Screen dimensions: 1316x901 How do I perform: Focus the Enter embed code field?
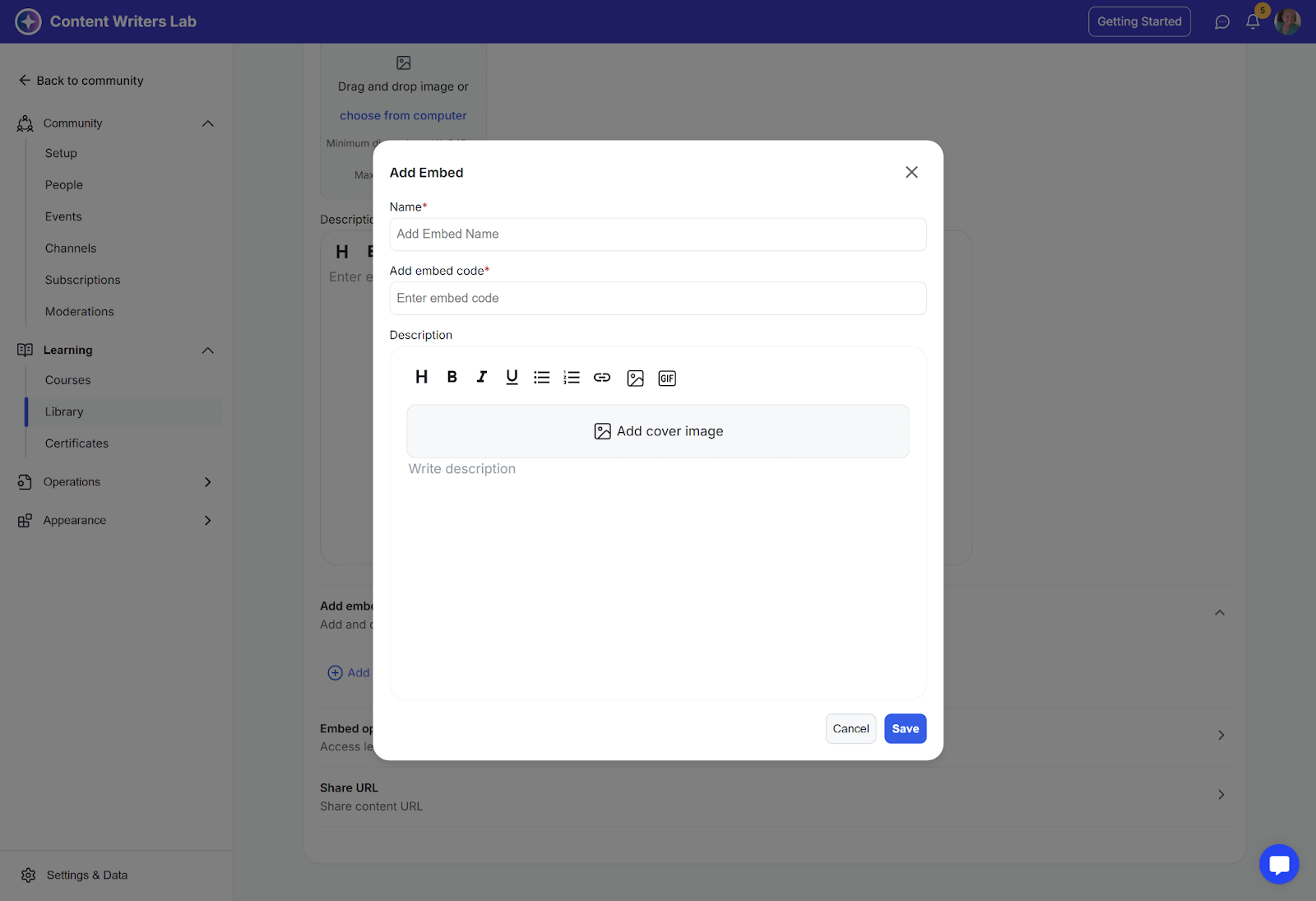(658, 299)
